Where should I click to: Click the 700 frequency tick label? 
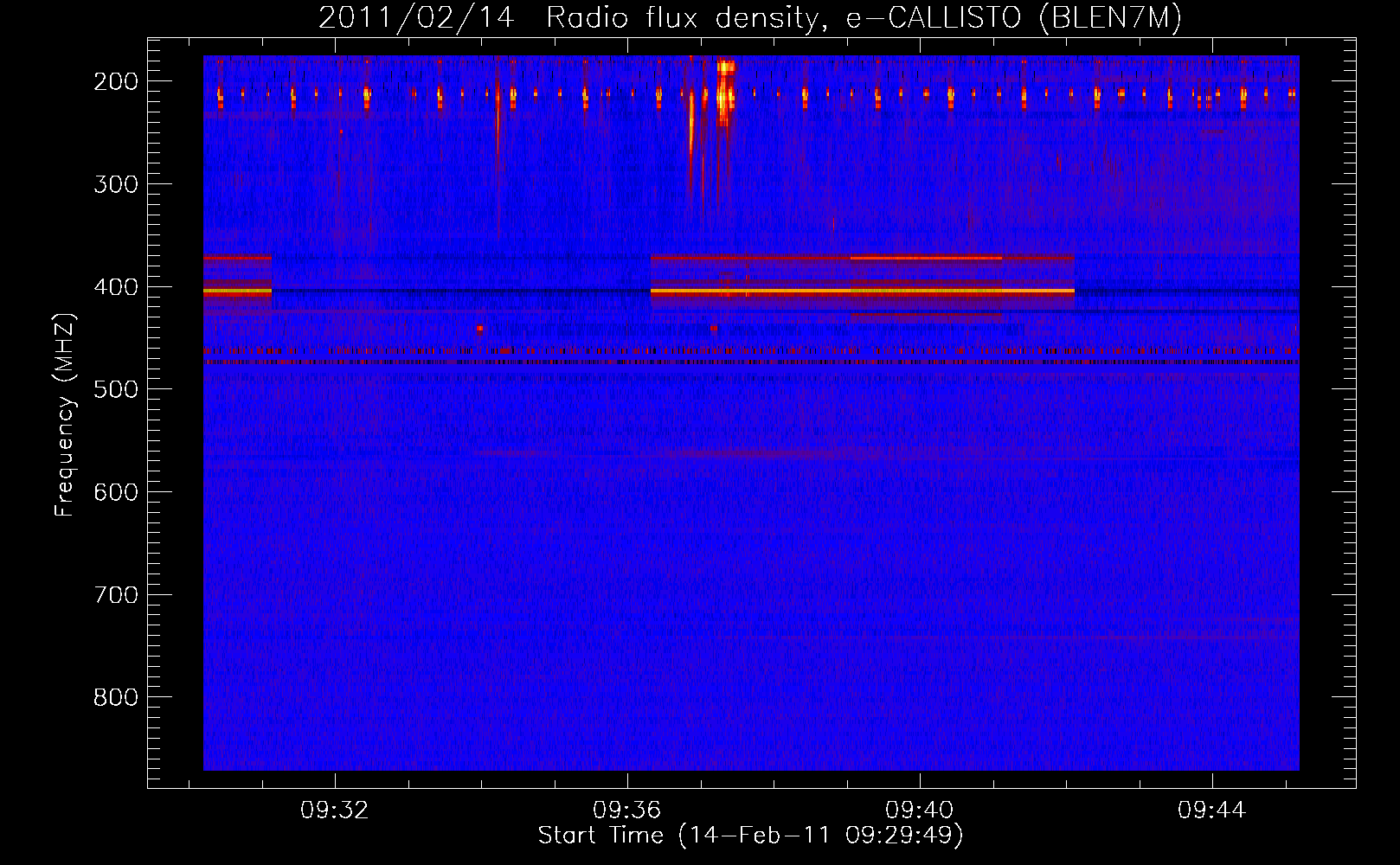[x=116, y=595]
